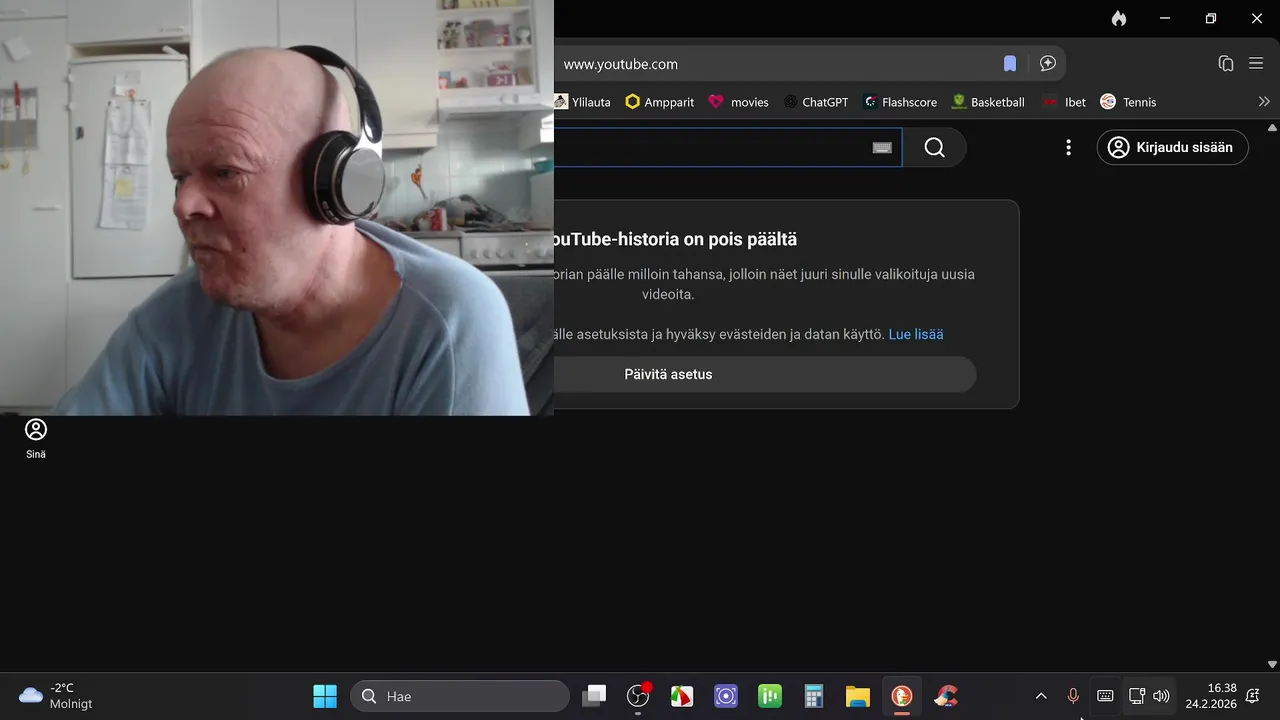Open File Explorer from the taskbar
Image resolution: width=1280 pixels, height=720 pixels.
[x=858, y=696]
